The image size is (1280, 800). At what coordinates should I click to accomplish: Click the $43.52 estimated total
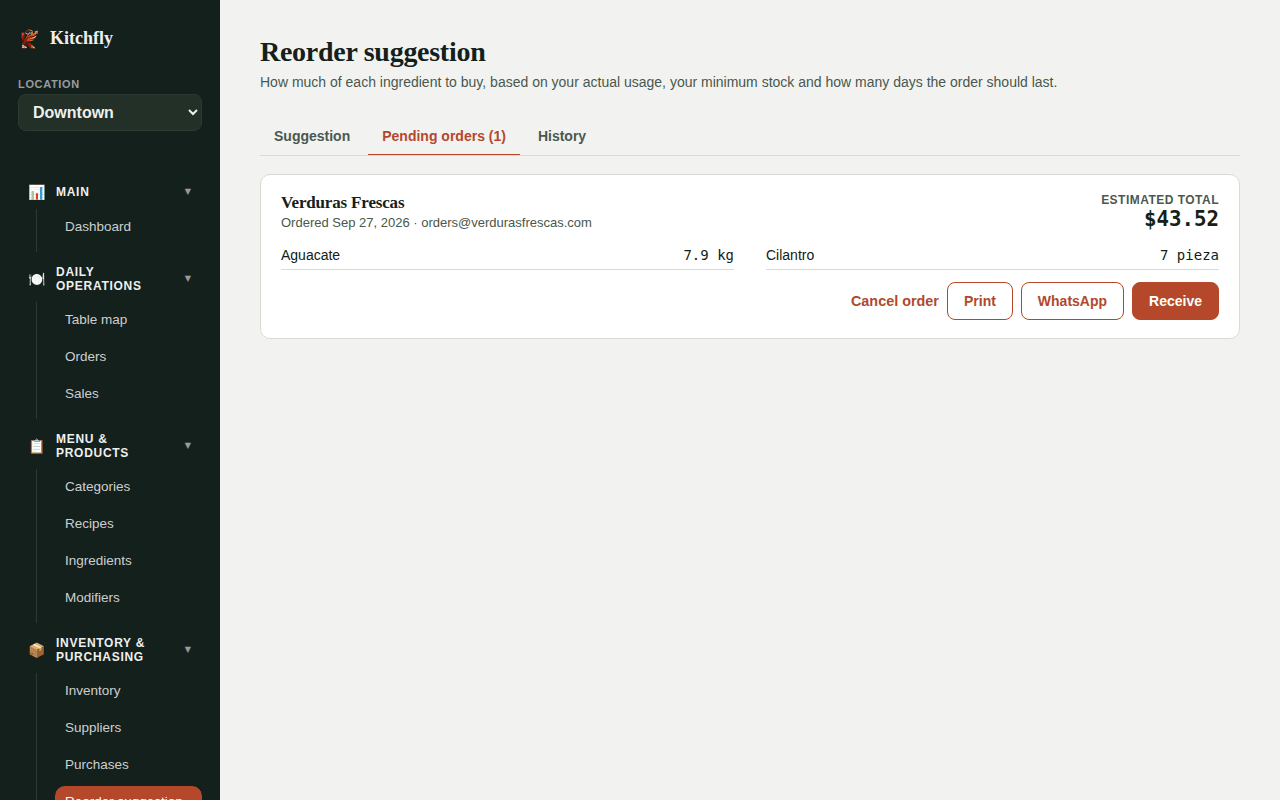1181,219
